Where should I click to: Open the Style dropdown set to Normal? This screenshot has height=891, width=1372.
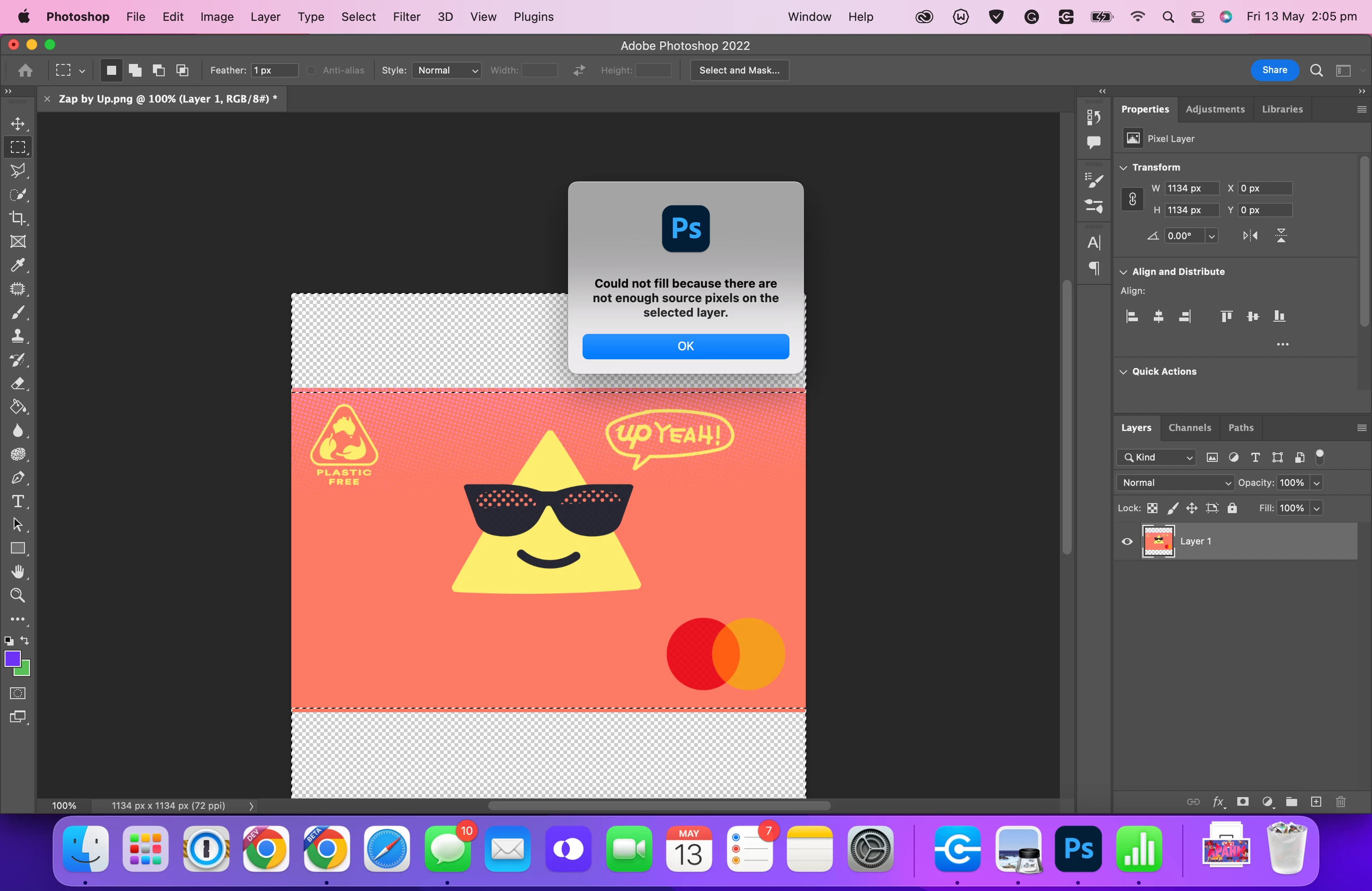(x=447, y=70)
